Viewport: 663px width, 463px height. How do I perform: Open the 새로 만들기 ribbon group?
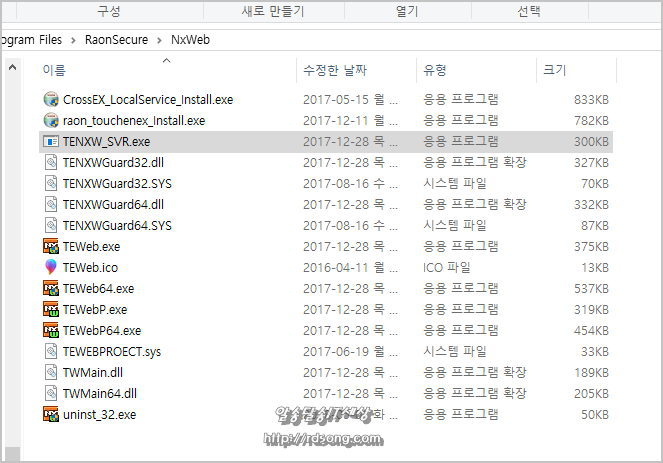point(273,11)
